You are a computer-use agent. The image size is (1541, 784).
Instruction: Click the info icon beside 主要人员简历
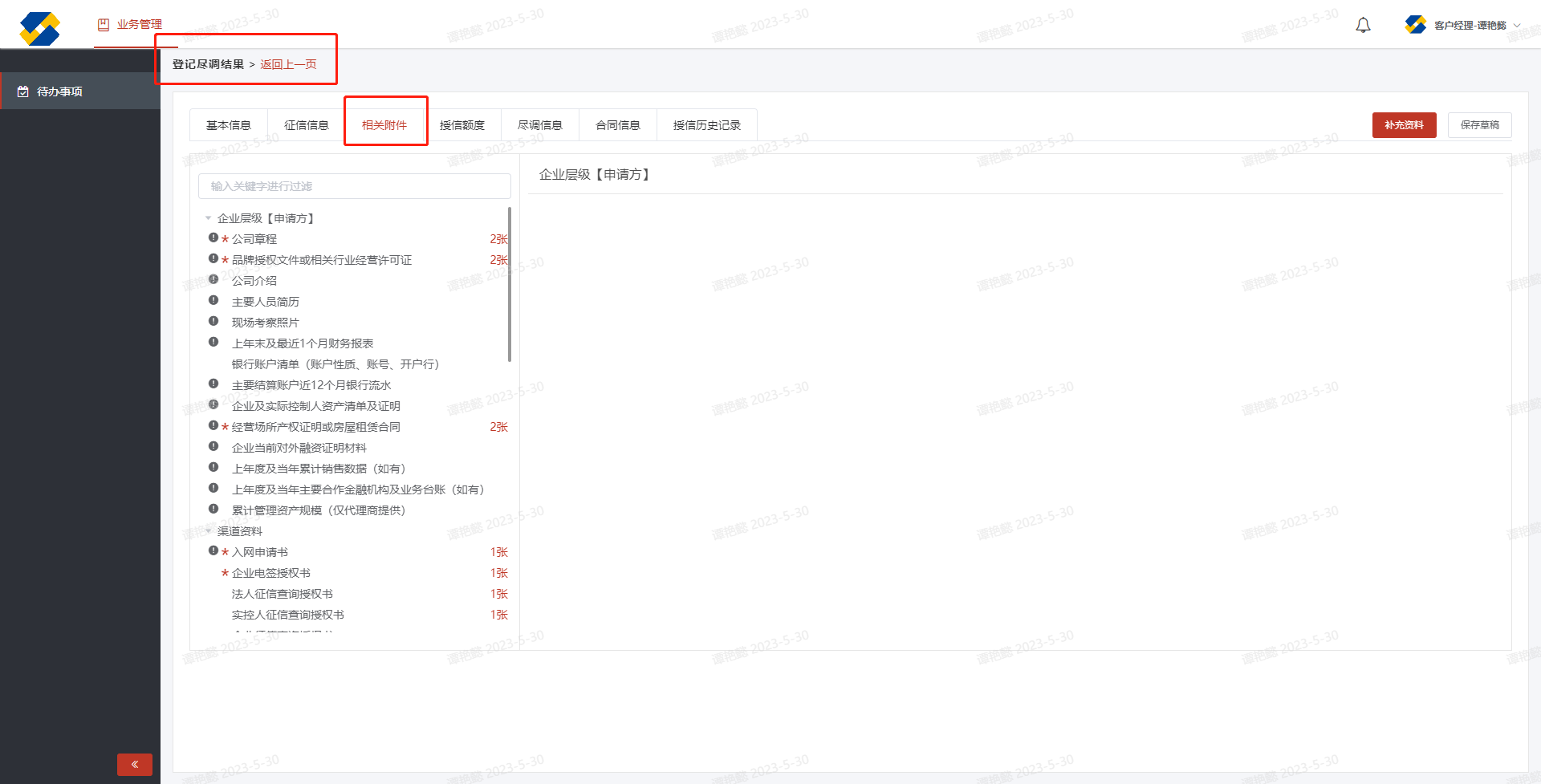pyautogui.click(x=213, y=300)
